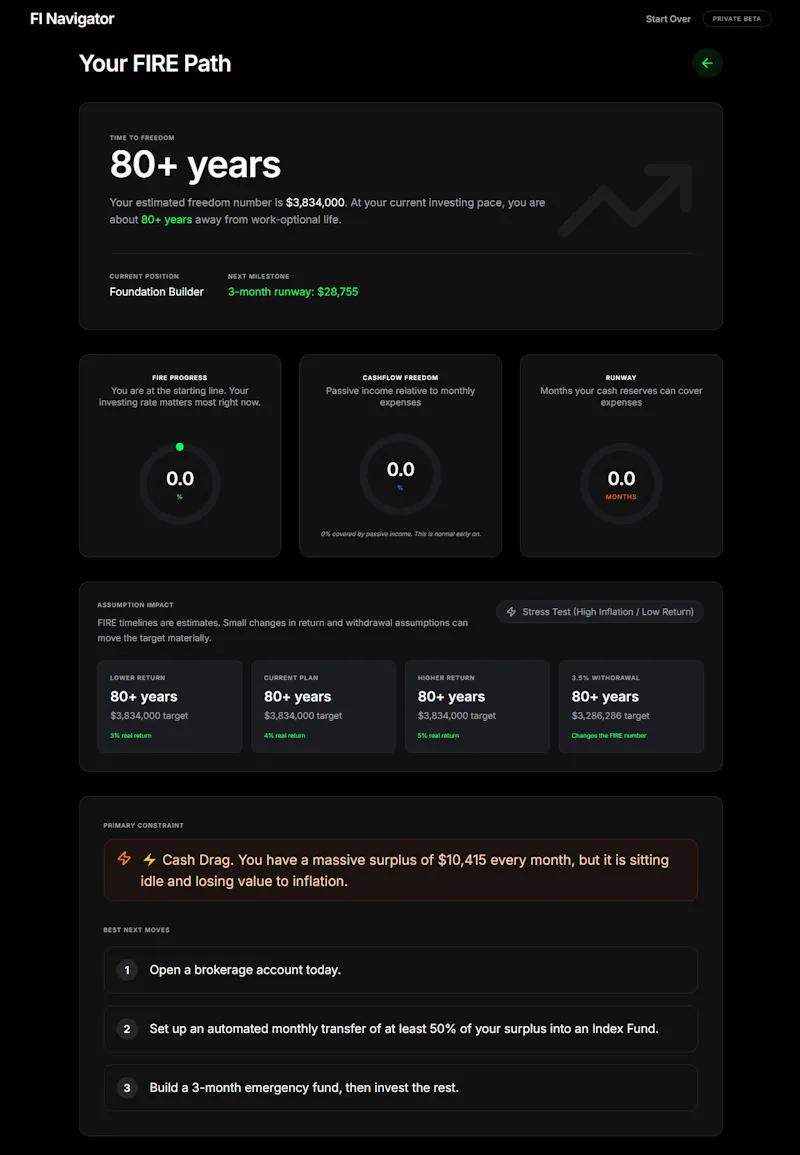Click step 2 number badge
The width and height of the screenshot is (800, 1155).
[x=127, y=1029]
